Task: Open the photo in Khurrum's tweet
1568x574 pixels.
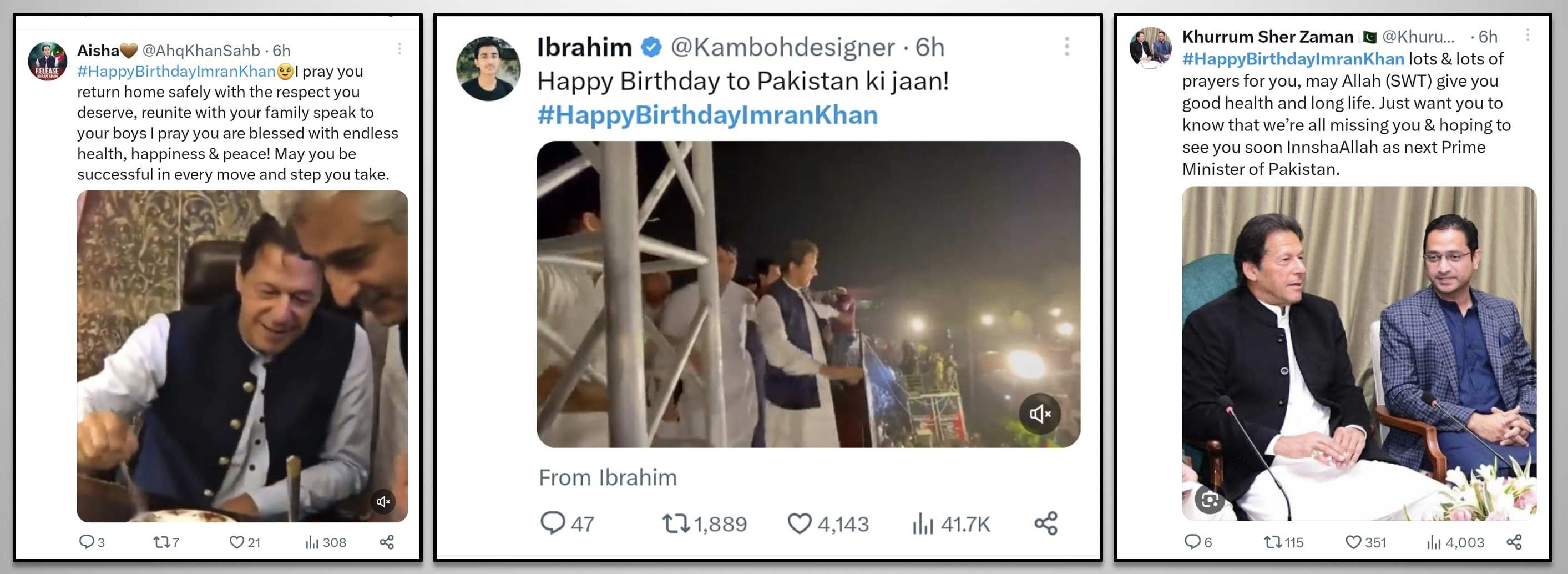Action: pyautogui.click(x=1359, y=353)
